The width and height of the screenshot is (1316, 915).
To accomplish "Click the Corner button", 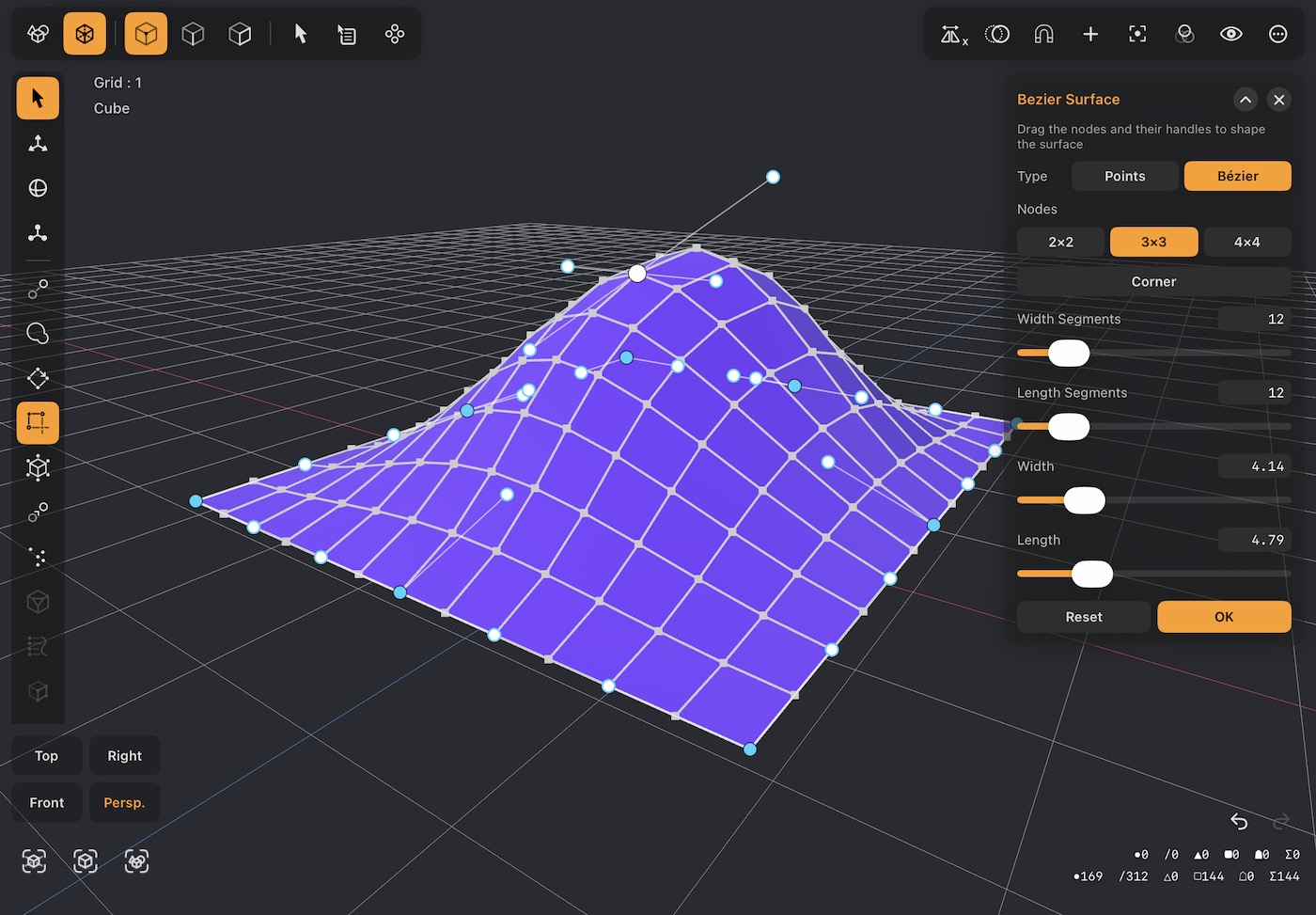I will [x=1154, y=282].
